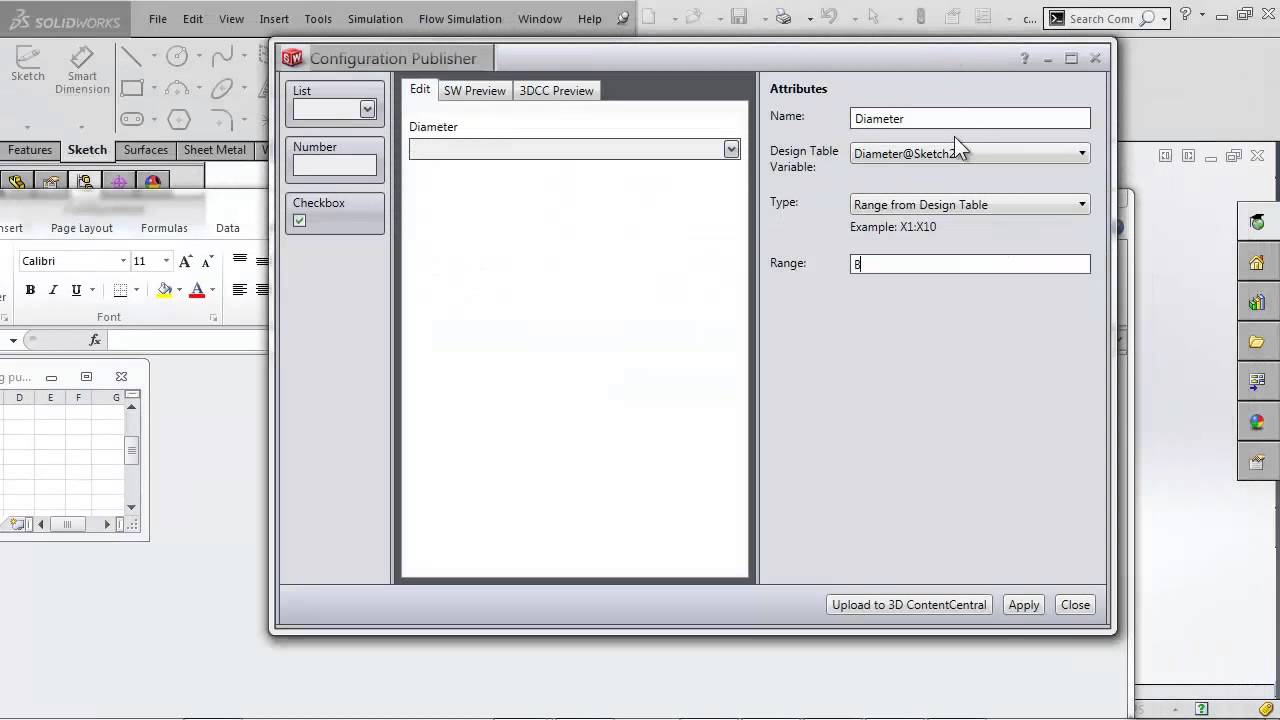The width and height of the screenshot is (1280, 720).
Task: Select the Line sketch tool
Action: pos(131,57)
